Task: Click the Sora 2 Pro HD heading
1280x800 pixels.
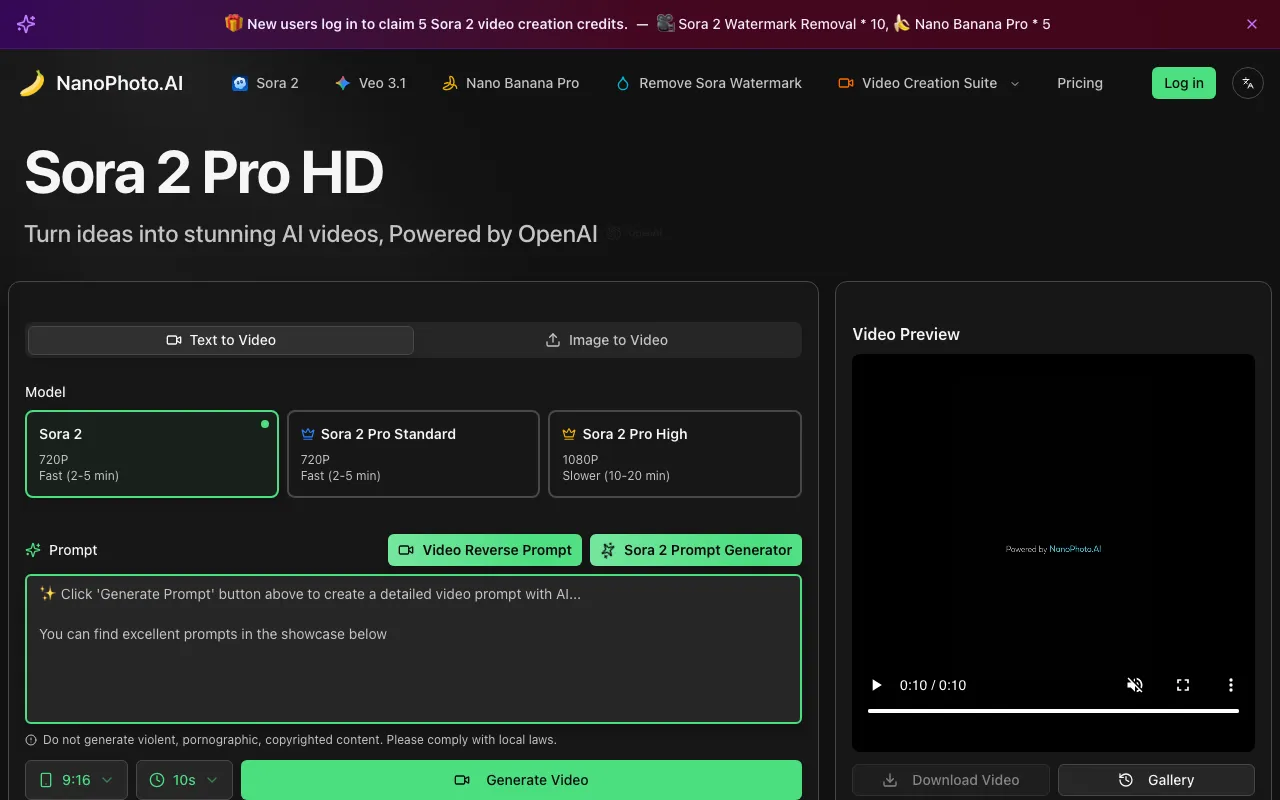Action: click(204, 172)
